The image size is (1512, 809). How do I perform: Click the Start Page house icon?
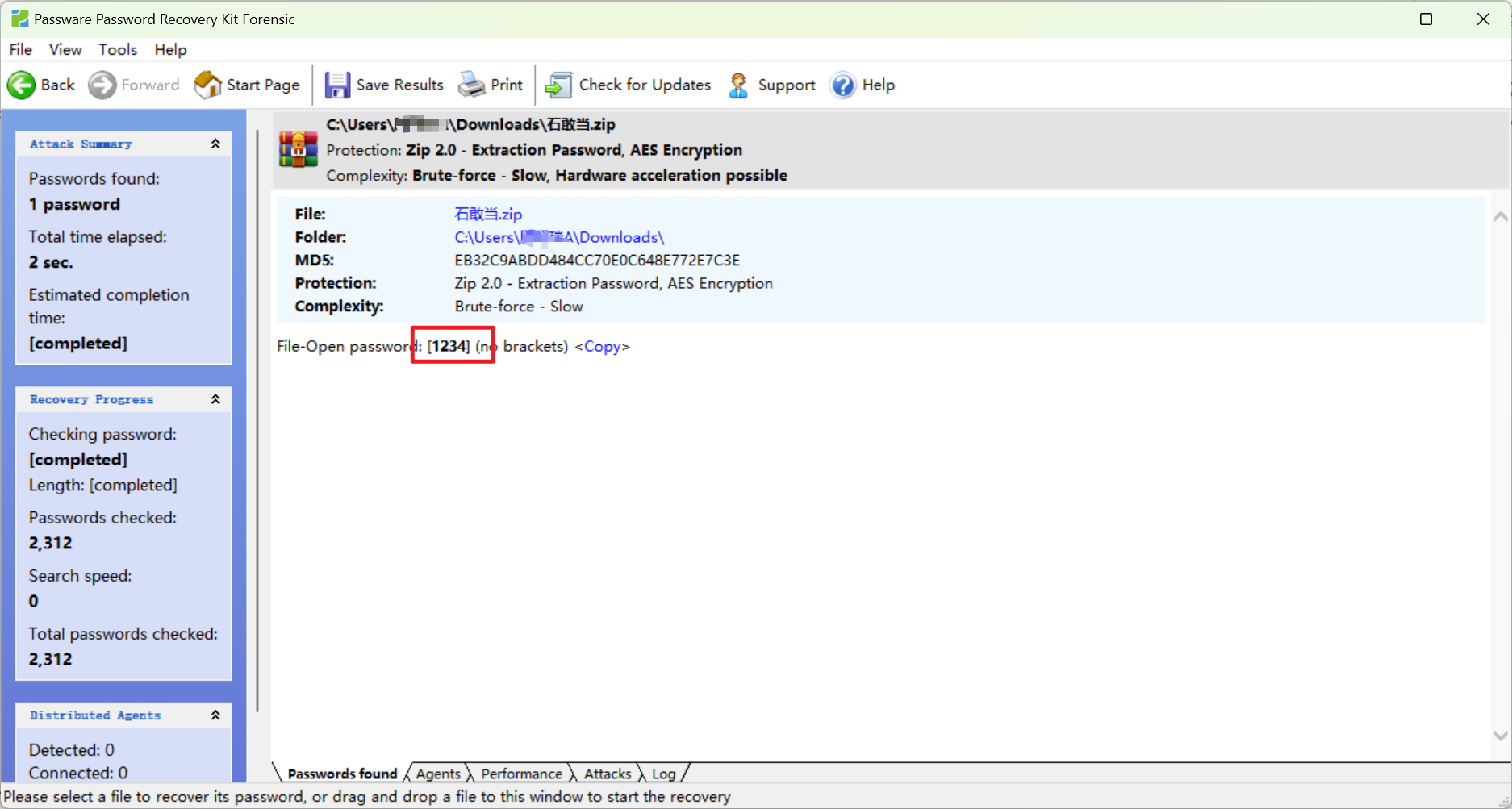[x=208, y=85]
